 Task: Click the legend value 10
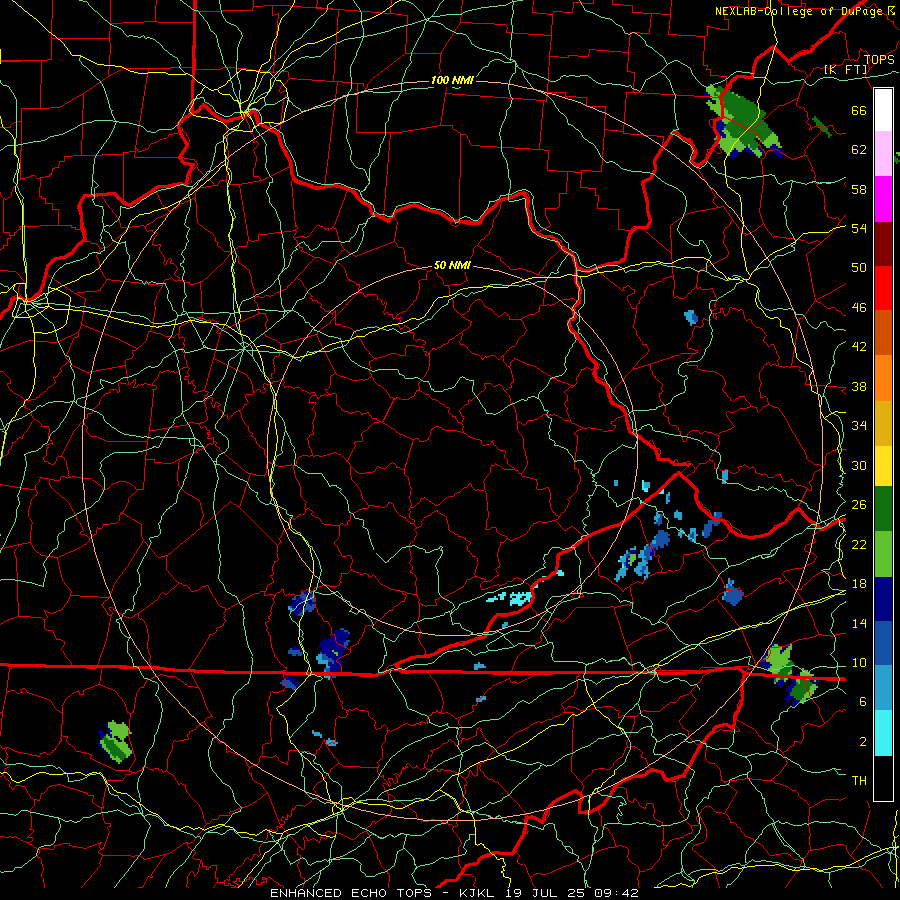tap(859, 662)
